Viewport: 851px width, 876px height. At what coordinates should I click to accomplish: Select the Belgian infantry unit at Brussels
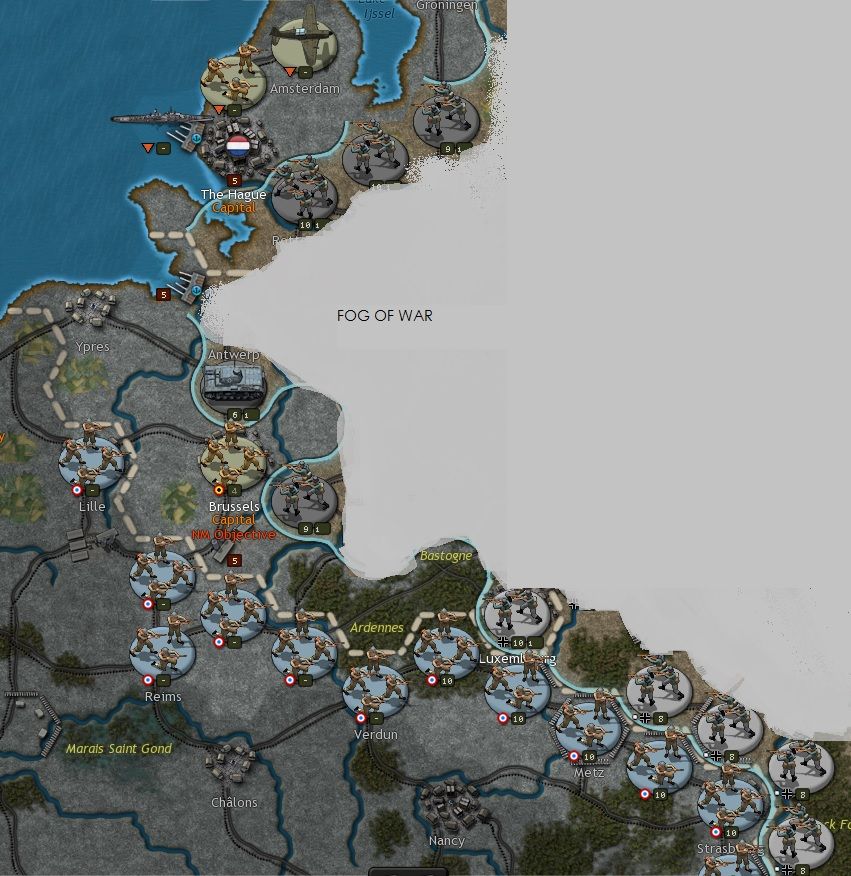232,455
